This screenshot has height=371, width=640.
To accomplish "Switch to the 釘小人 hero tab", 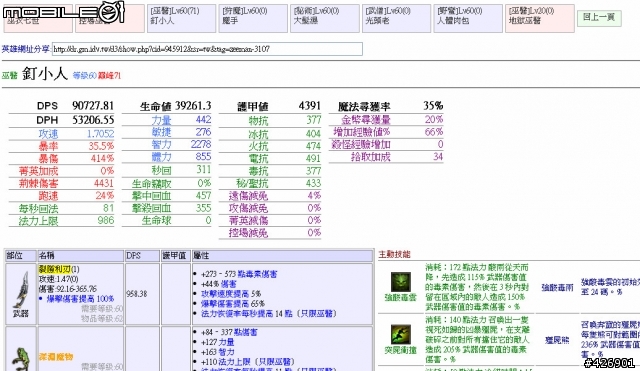I will pyautogui.click(x=181, y=18).
